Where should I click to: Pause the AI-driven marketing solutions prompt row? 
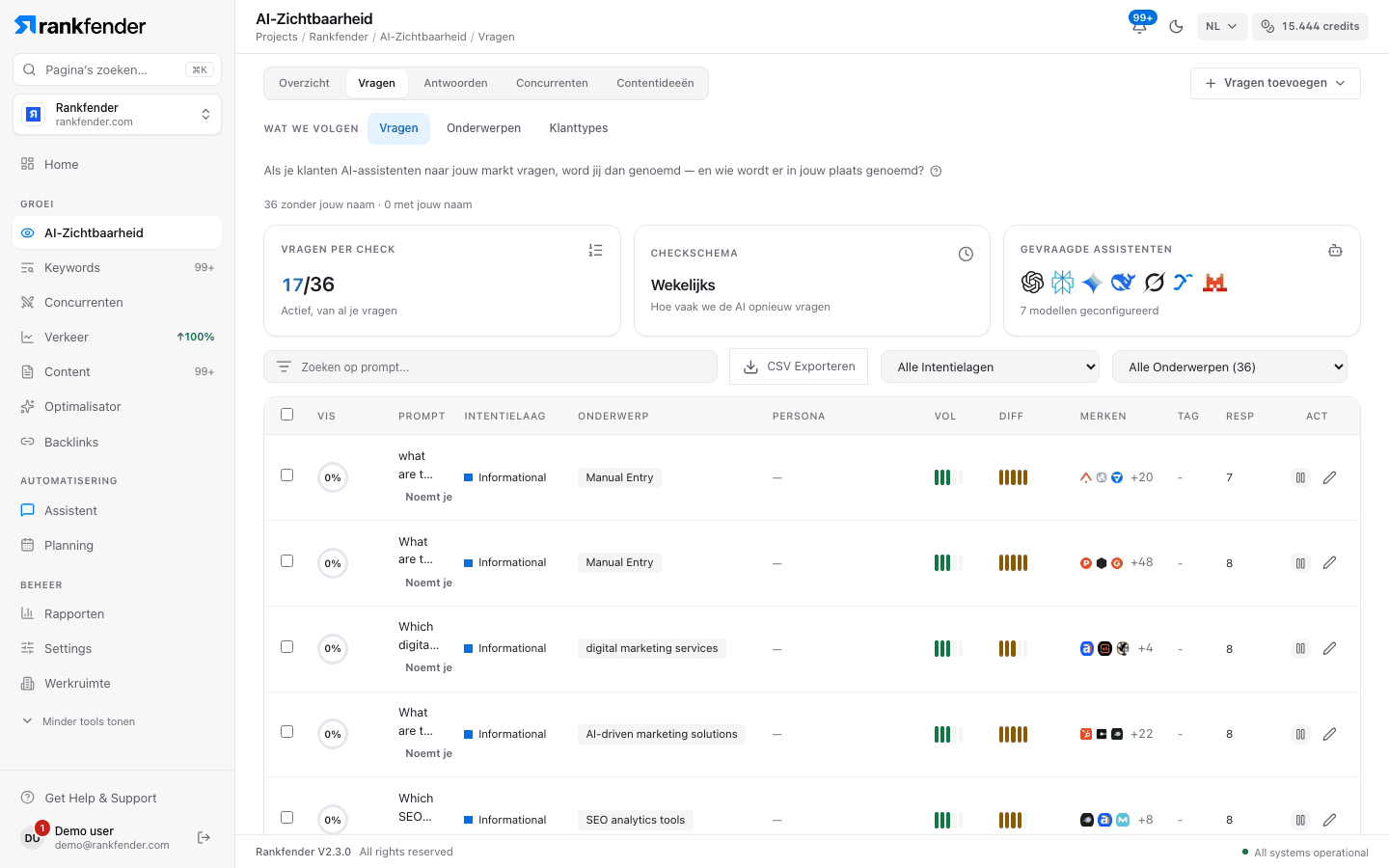1300,734
